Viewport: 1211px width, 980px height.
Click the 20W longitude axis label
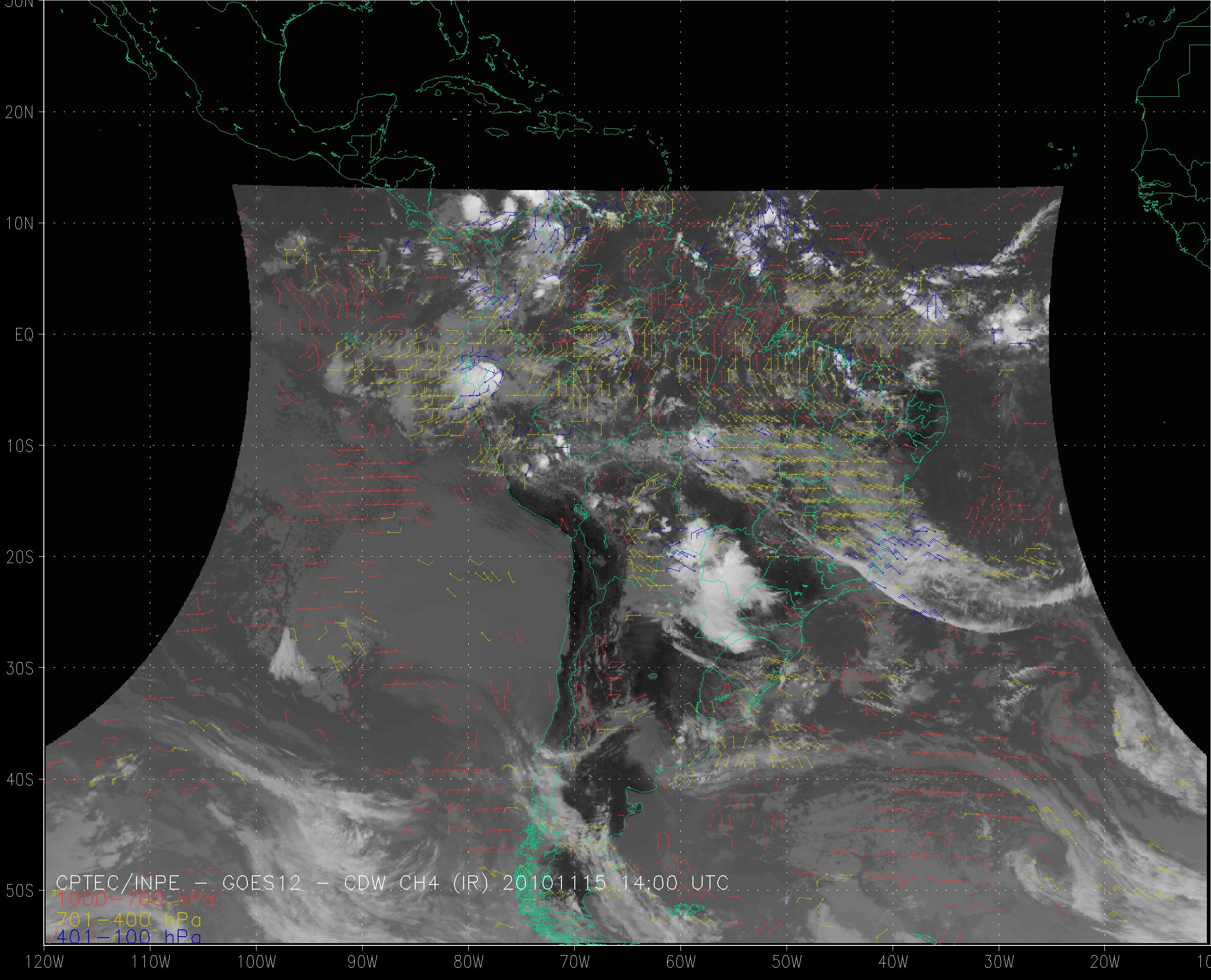pyautogui.click(x=1105, y=962)
